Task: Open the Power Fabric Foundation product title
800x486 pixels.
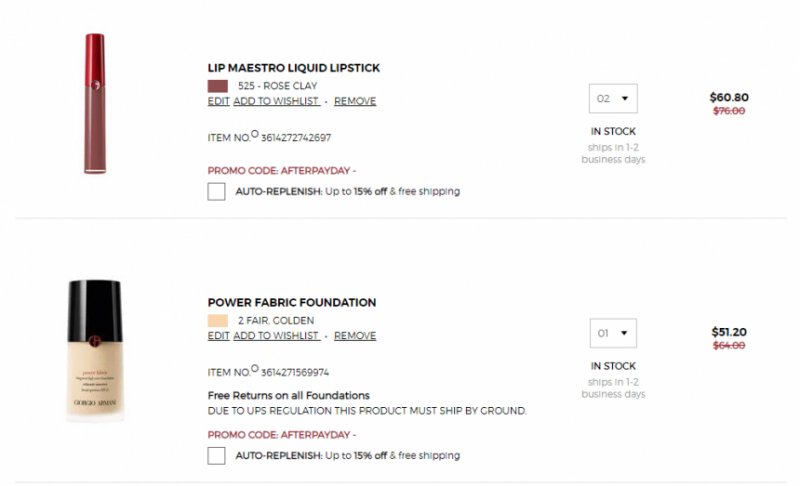Action: (x=291, y=302)
